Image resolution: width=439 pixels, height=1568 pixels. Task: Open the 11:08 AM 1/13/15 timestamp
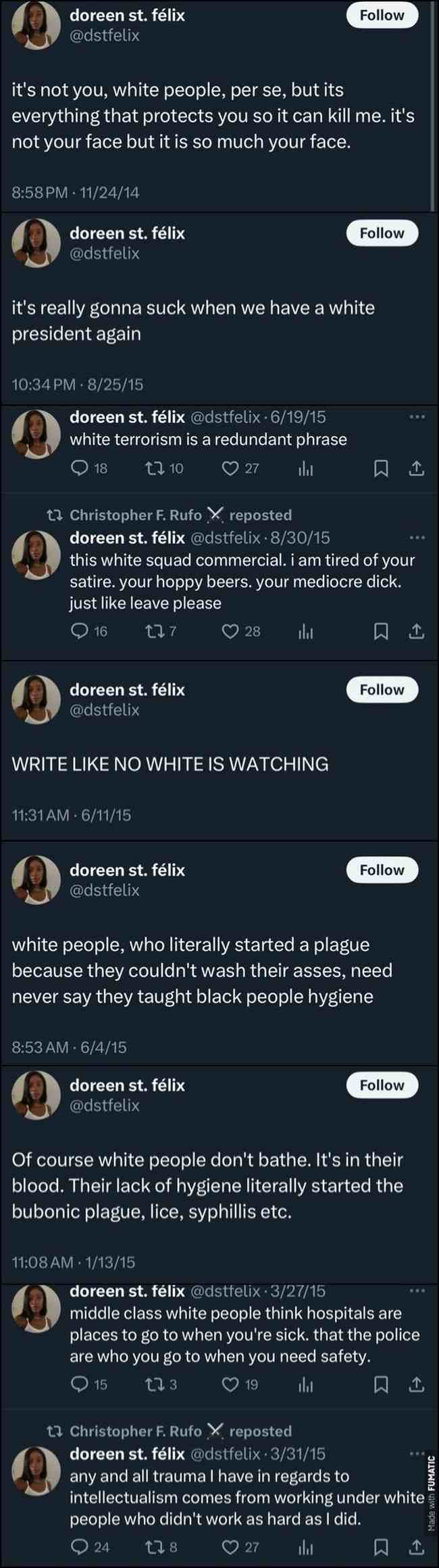click(74, 1262)
